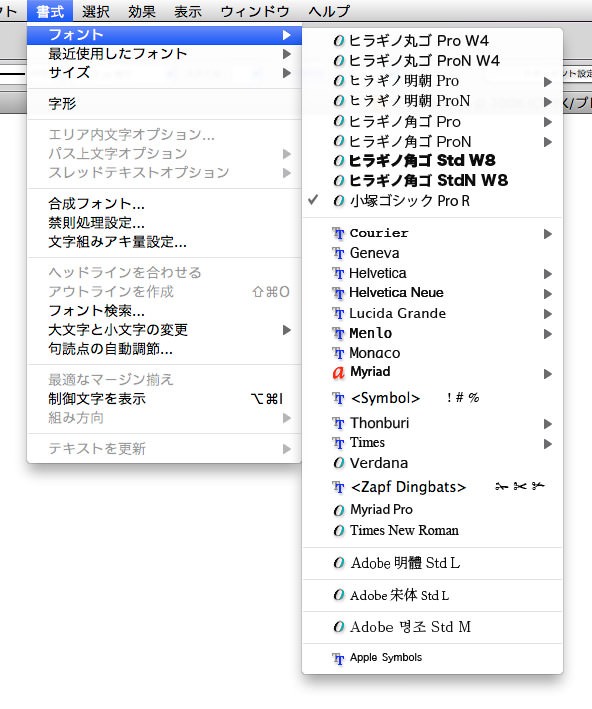Click OpenType icon beside Adobe 明體 Std L
This screenshot has height=709, width=592.
coord(339,563)
